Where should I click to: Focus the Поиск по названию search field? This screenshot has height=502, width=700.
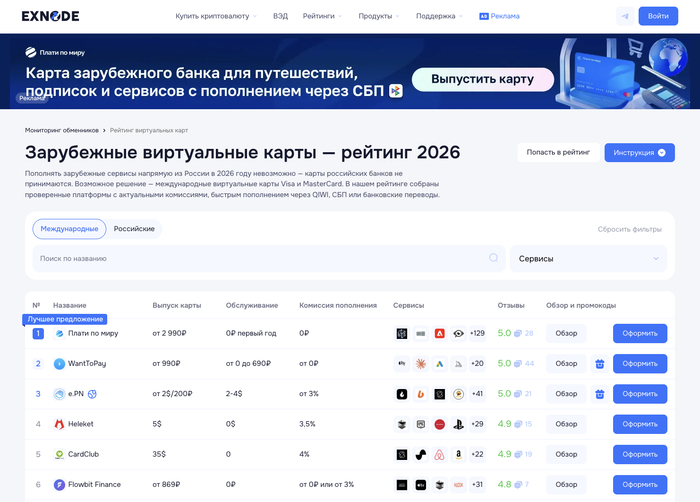pyautogui.click(x=269, y=258)
